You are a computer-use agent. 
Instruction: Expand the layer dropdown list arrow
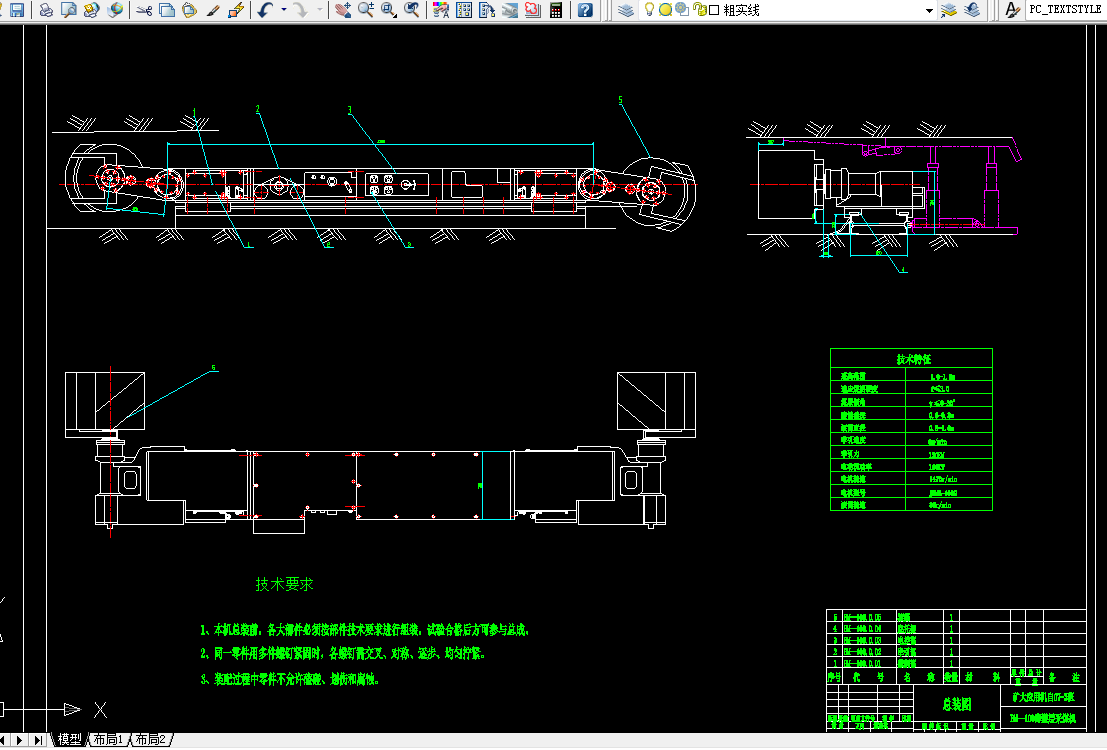pos(929,11)
